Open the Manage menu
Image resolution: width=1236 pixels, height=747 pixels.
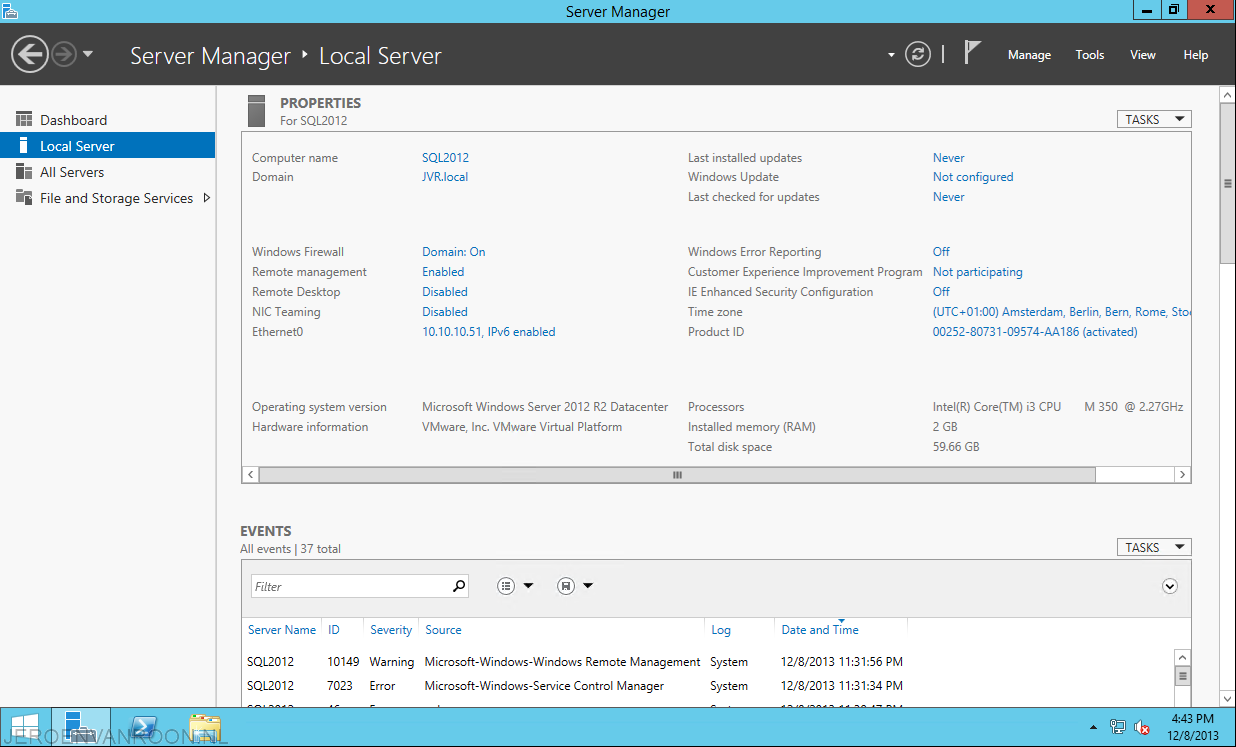[x=1029, y=55]
